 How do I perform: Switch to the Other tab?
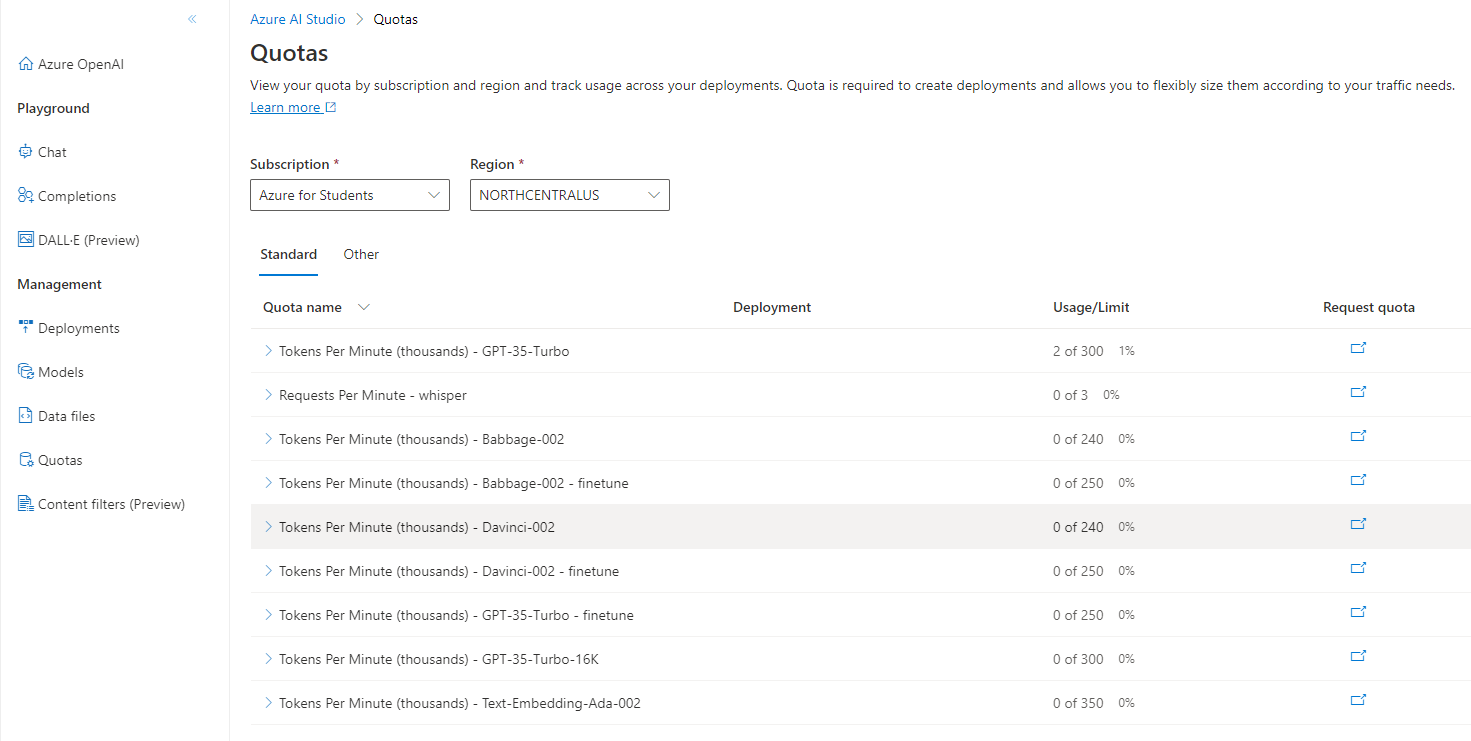(x=361, y=254)
